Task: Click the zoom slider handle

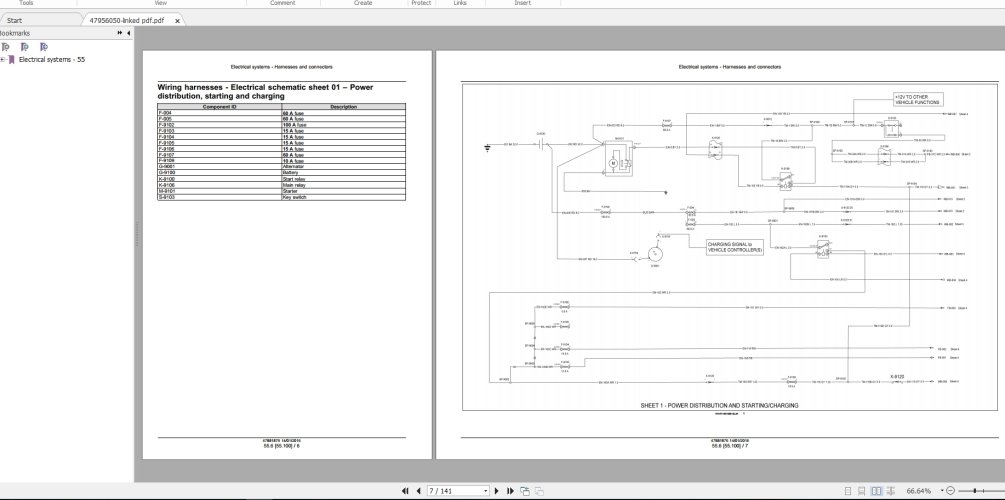Action: click(x=975, y=491)
